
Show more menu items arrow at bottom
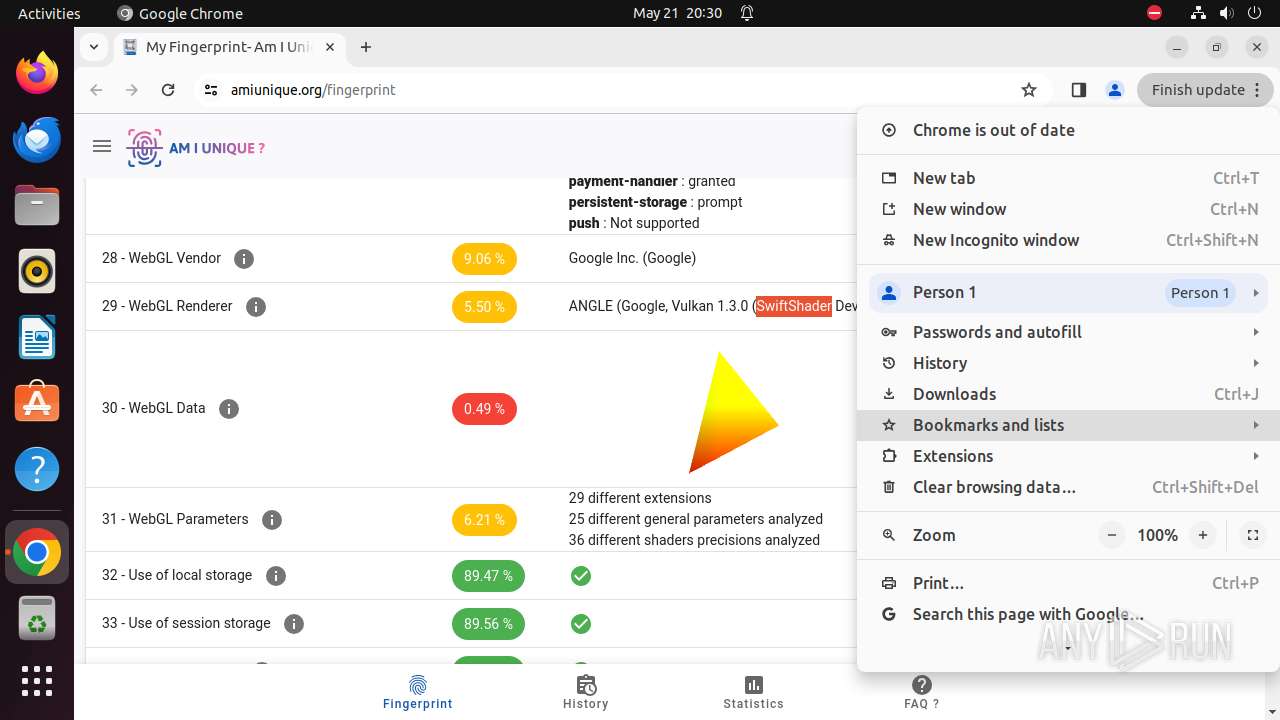click(x=1068, y=650)
